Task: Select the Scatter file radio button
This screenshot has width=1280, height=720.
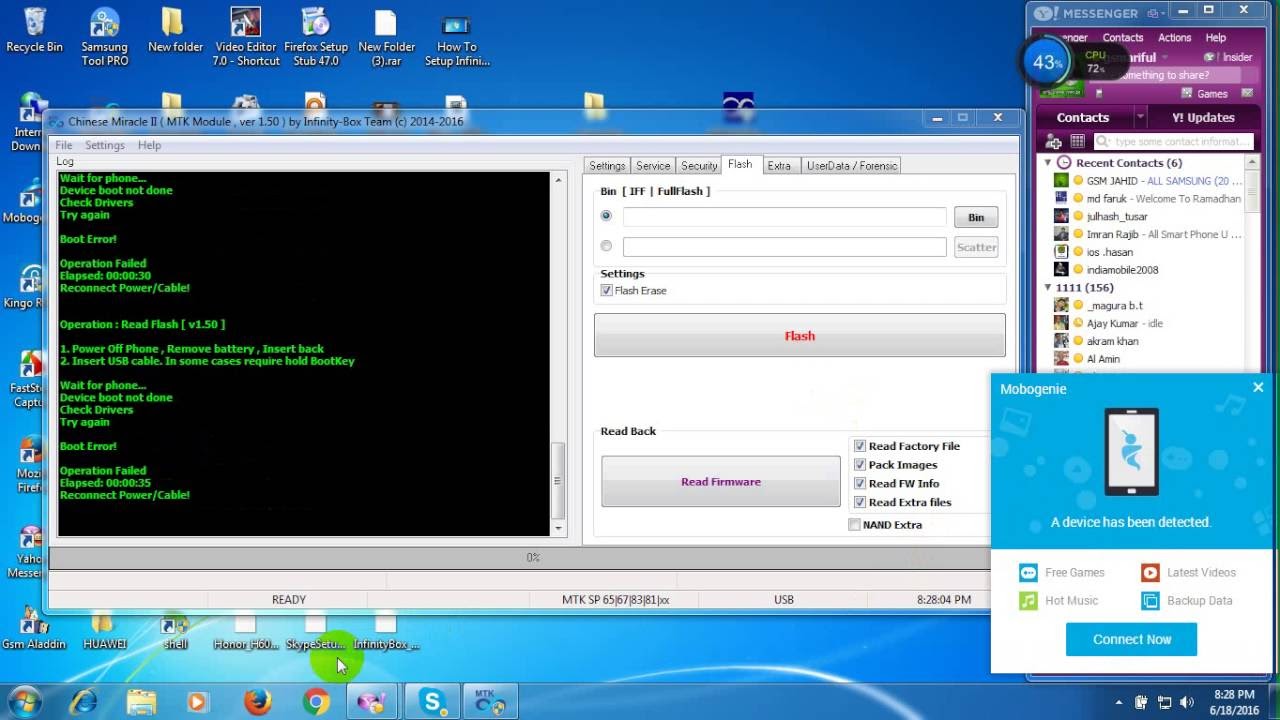Action: (606, 246)
